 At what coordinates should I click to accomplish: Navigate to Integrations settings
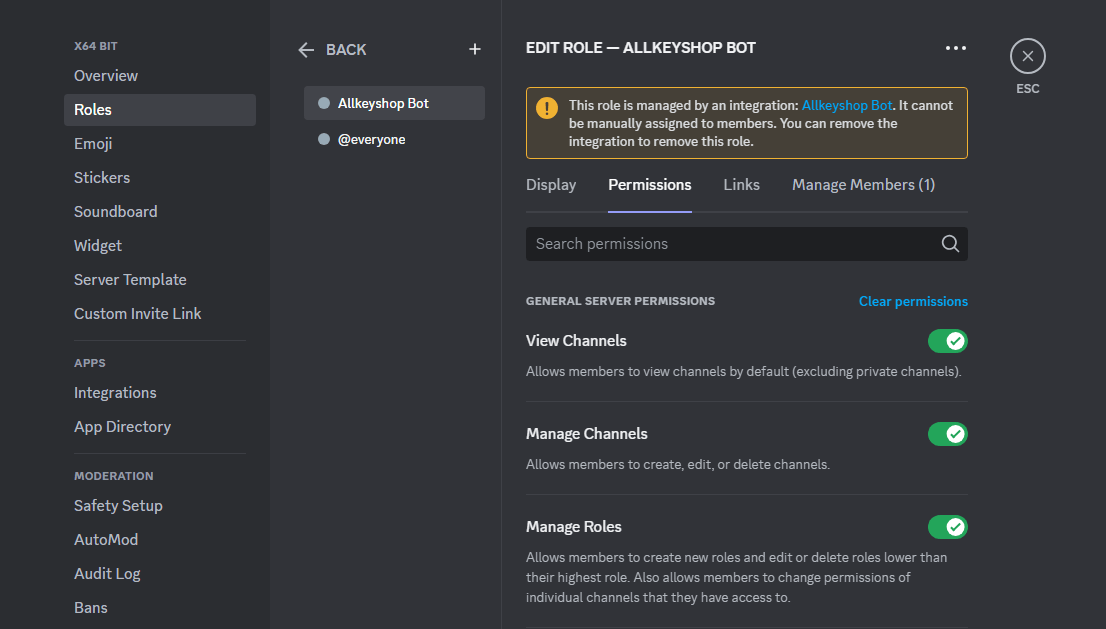(x=115, y=393)
